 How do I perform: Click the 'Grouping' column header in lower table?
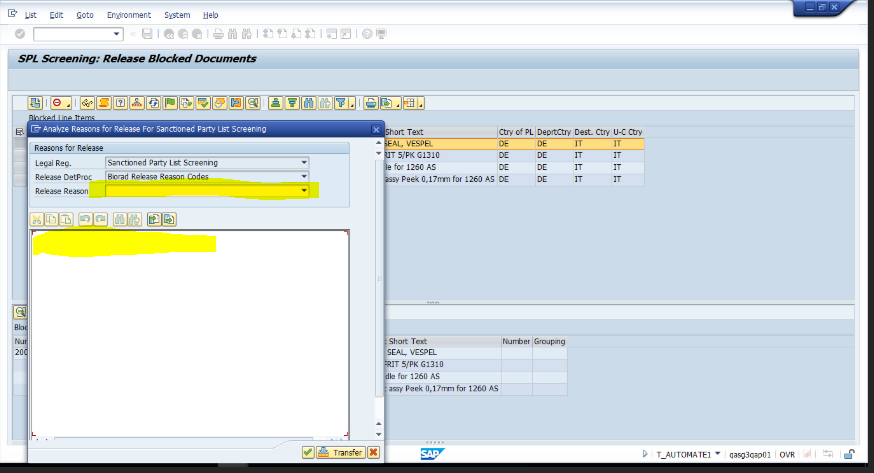[550, 341]
